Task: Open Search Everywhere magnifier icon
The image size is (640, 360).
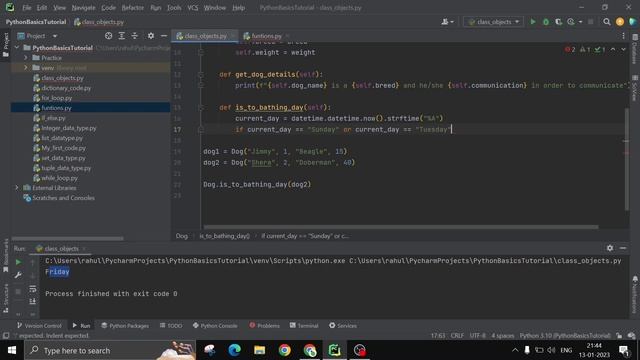Action: click(607, 22)
